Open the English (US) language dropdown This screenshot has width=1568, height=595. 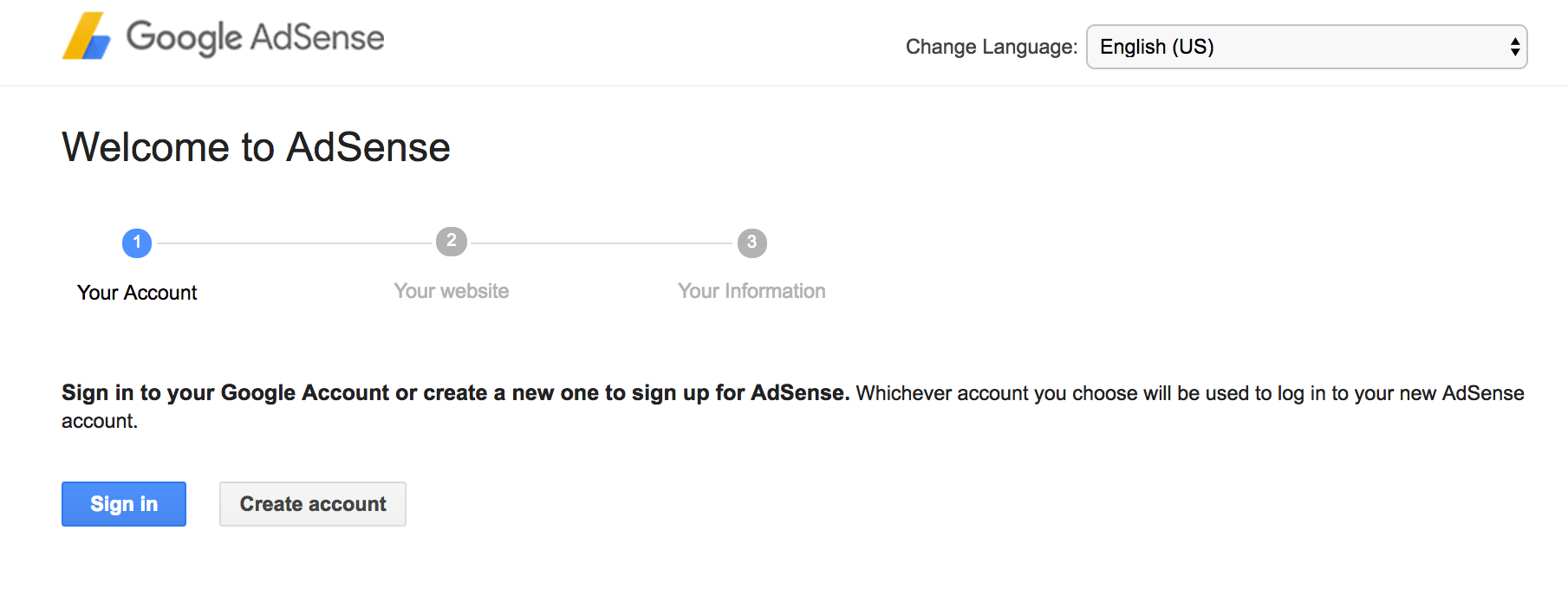click(1306, 47)
